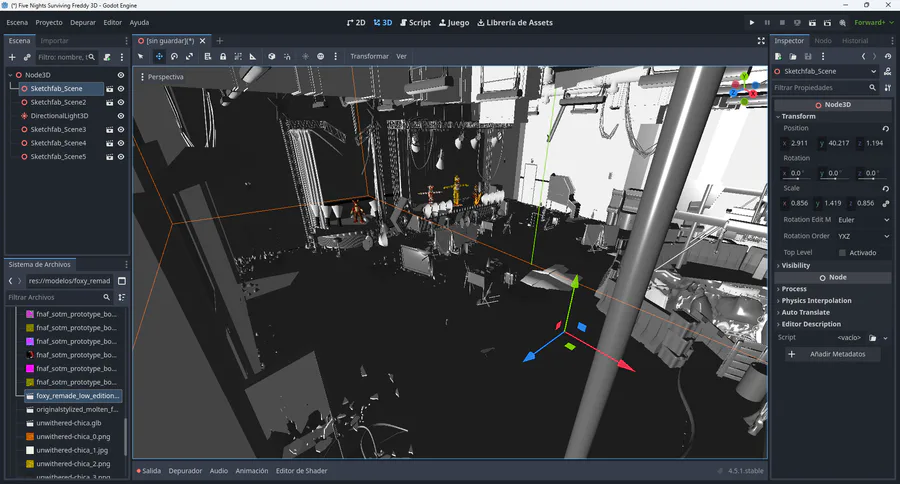The width and height of the screenshot is (900, 484).
Task: Switch to the 2D workspace
Action: [x=356, y=22]
